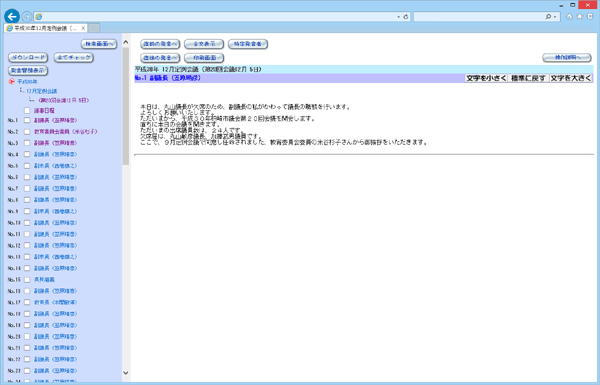Open the Favorites star icon
600x385 pixels.
[x=580, y=16]
